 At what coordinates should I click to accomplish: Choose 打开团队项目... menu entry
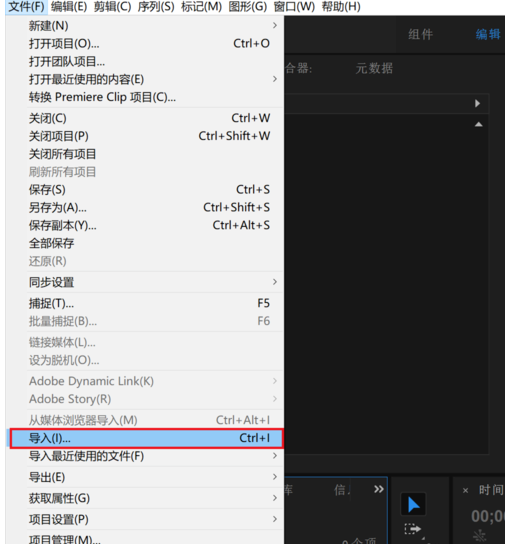click(x=145, y=62)
